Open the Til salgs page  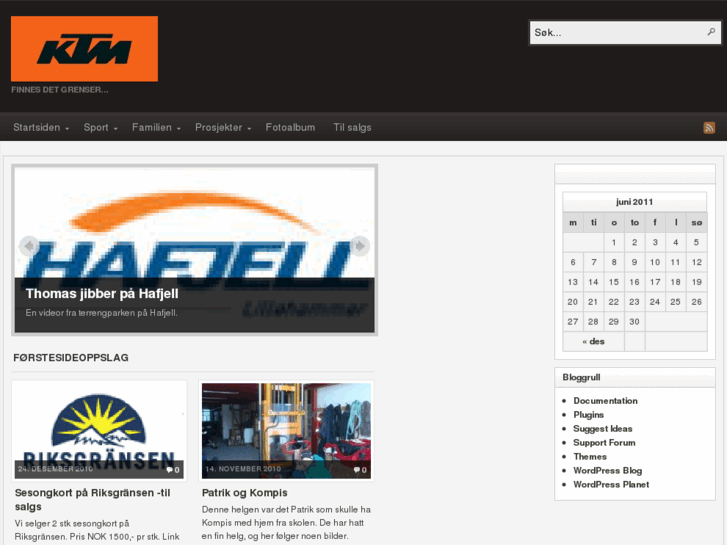[x=352, y=128]
